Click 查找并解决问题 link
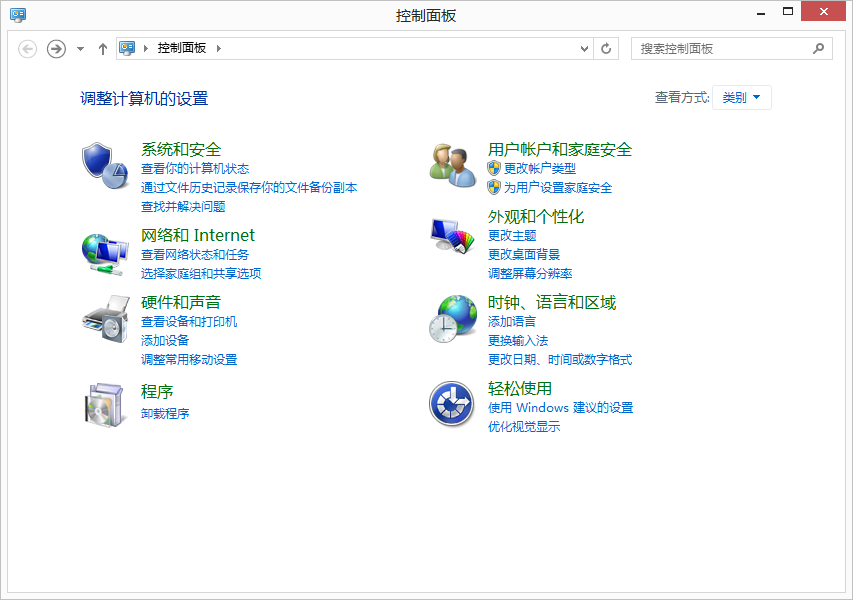The image size is (853, 600). [x=183, y=207]
